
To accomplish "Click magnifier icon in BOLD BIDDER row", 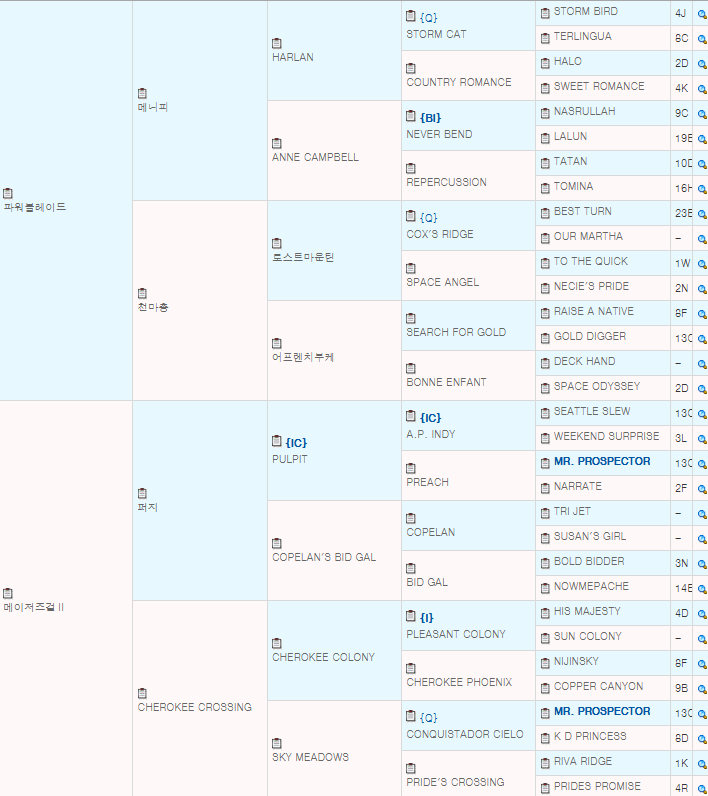I will pyautogui.click(x=702, y=564).
